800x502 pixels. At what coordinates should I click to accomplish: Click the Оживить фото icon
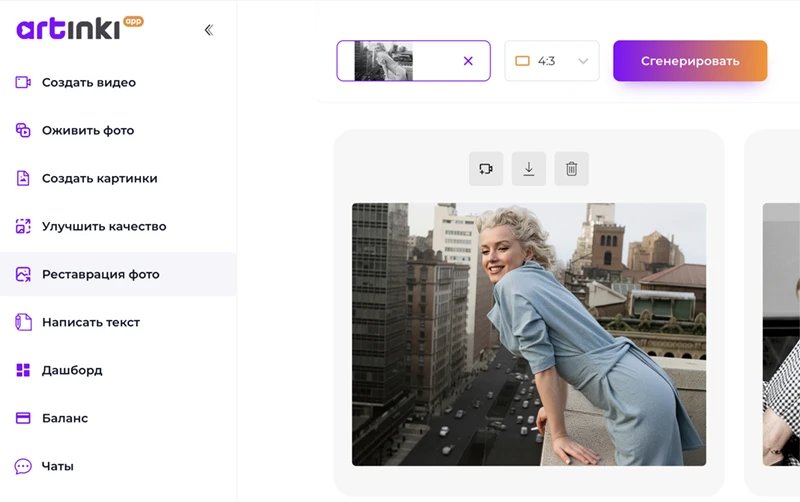tap(23, 130)
